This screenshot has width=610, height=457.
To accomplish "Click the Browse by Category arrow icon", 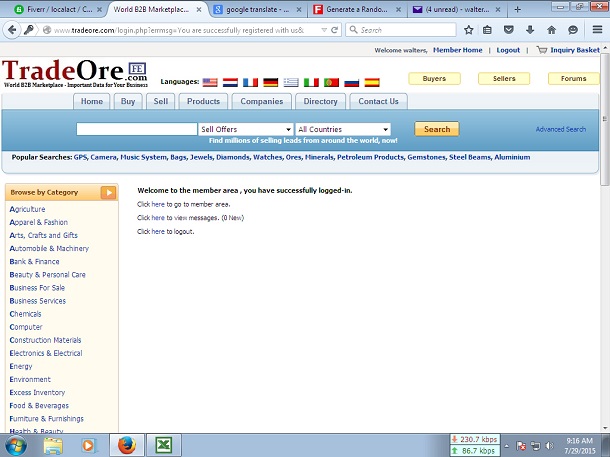I will coord(108,193).
